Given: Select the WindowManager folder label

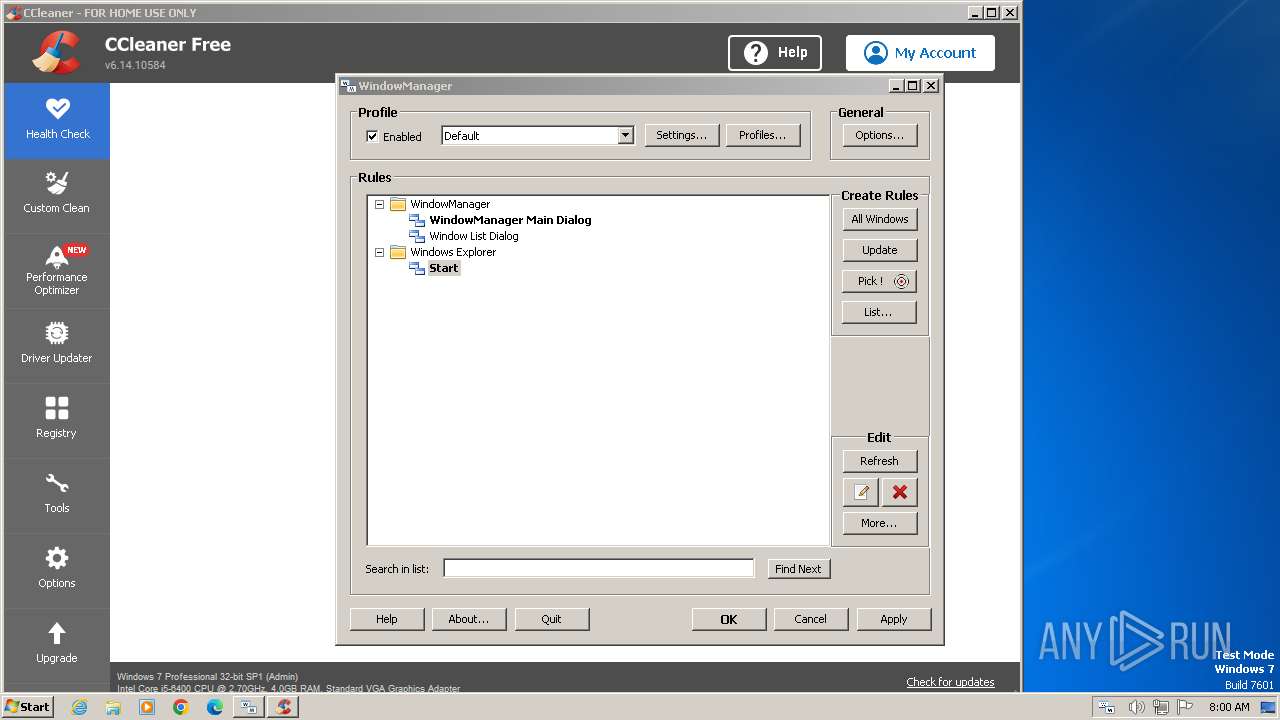Looking at the screenshot, I should [450, 204].
